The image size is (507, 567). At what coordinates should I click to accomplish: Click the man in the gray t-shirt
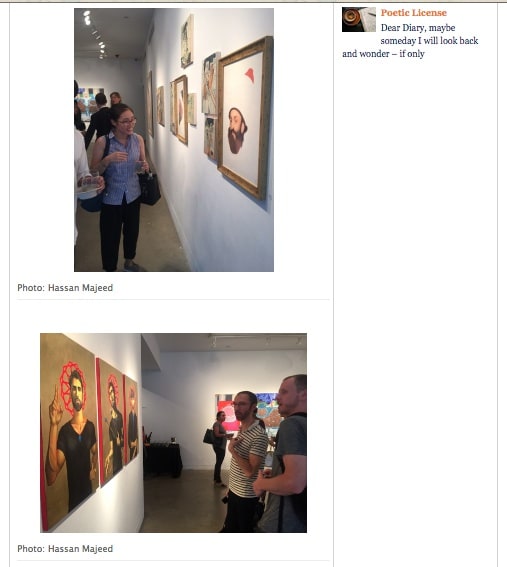(286, 456)
